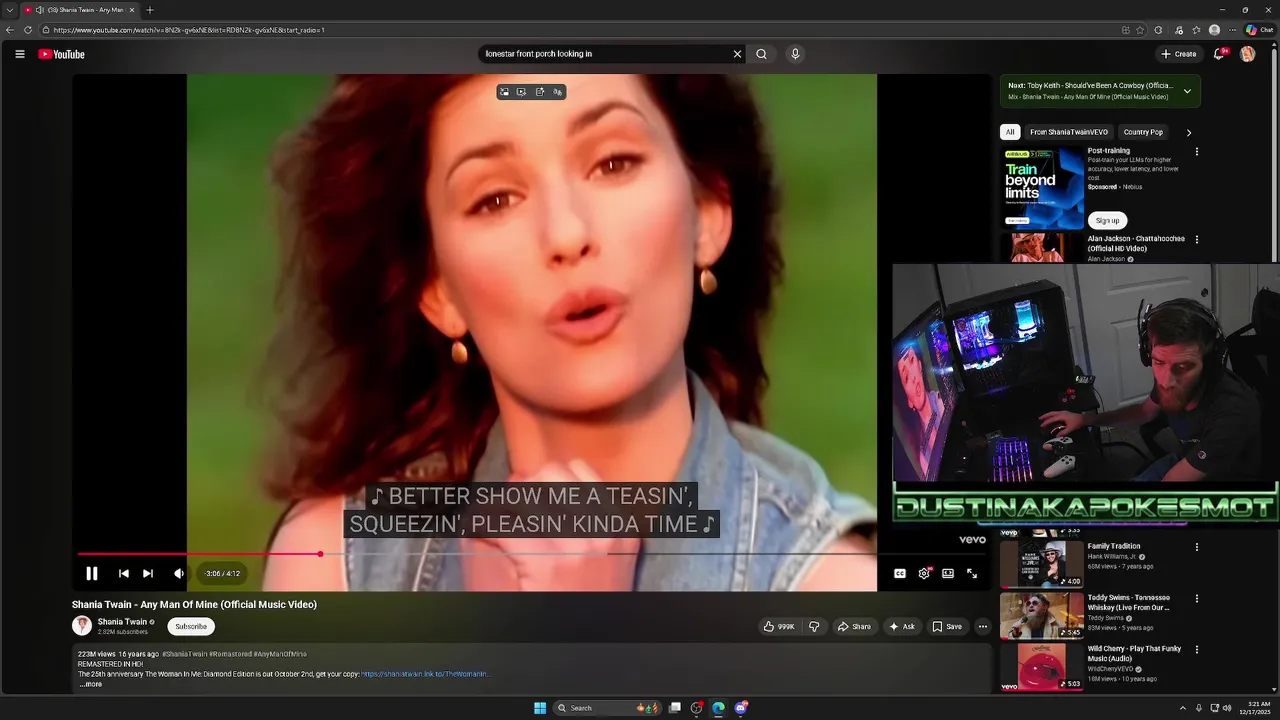Screen dimensions: 1280x720
Task: Switch player to theater mode
Action: pyautogui.click(x=948, y=573)
